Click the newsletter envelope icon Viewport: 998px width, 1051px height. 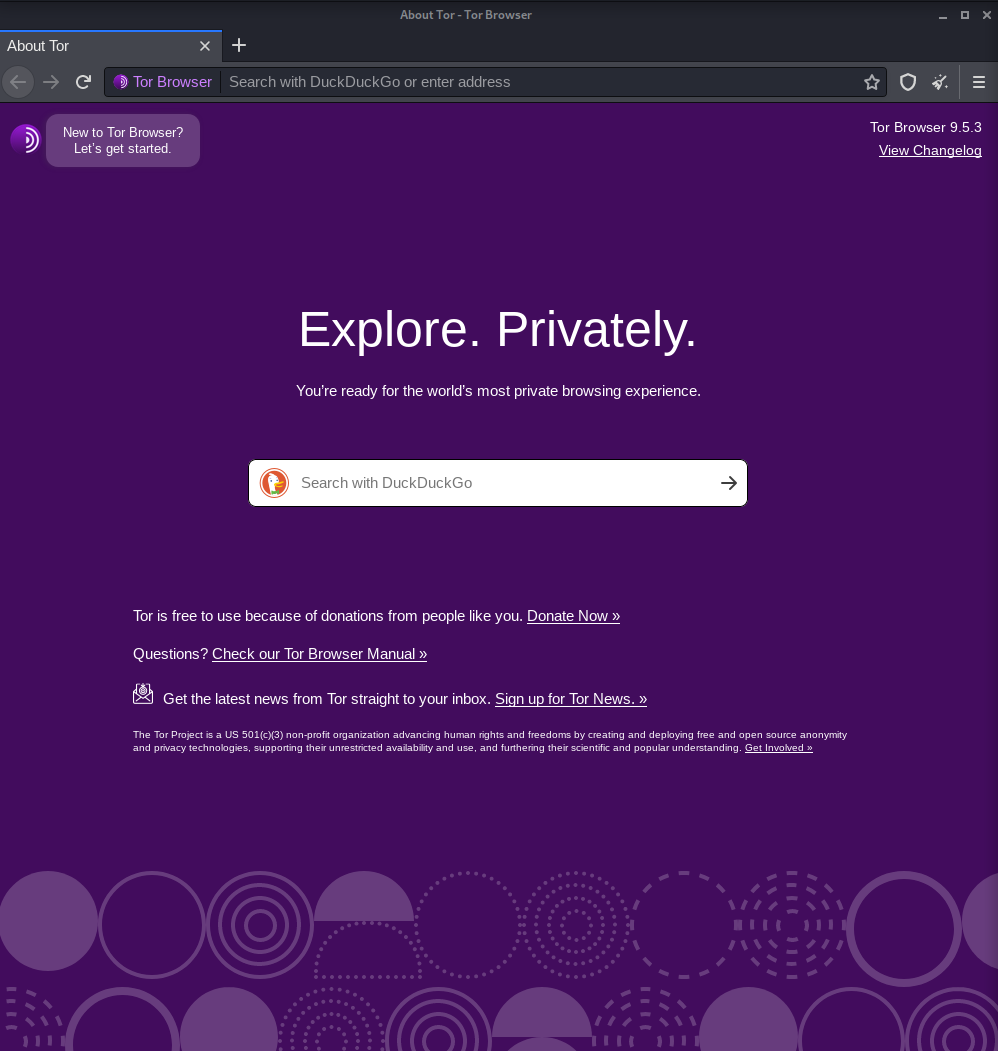143,694
